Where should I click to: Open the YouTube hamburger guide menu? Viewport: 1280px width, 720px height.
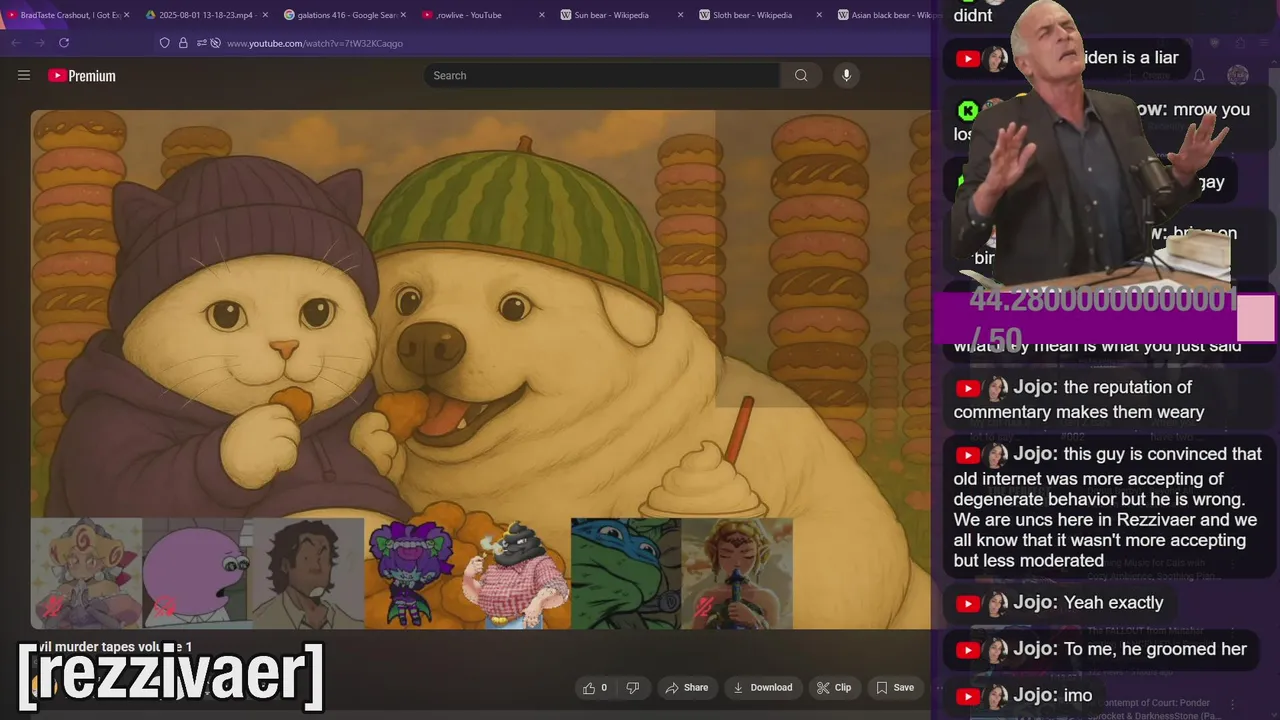(x=24, y=75)
